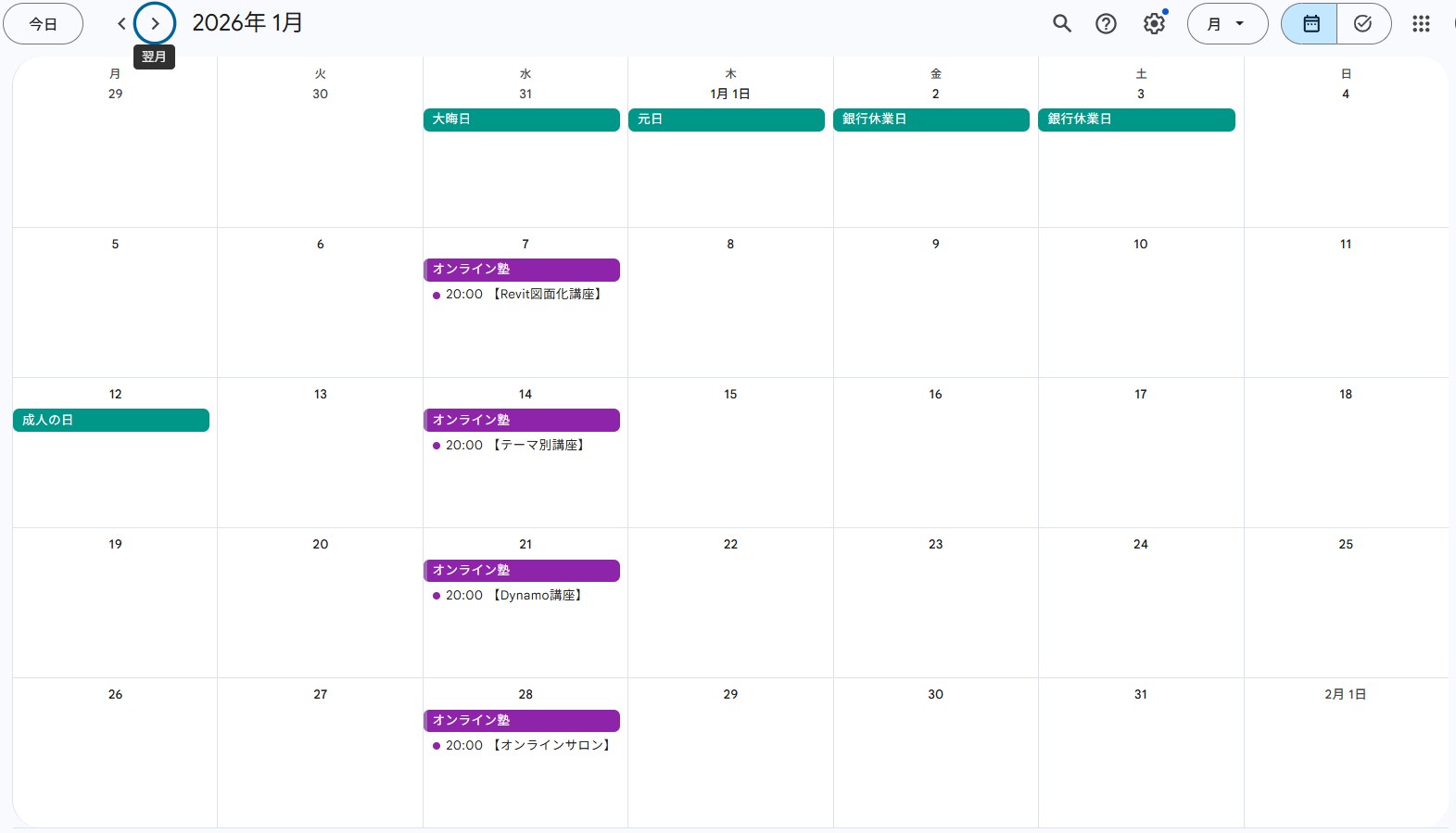The image size is (1456, 833).
Task: Click the 今日 button
Action: click(x=44, y=24)
